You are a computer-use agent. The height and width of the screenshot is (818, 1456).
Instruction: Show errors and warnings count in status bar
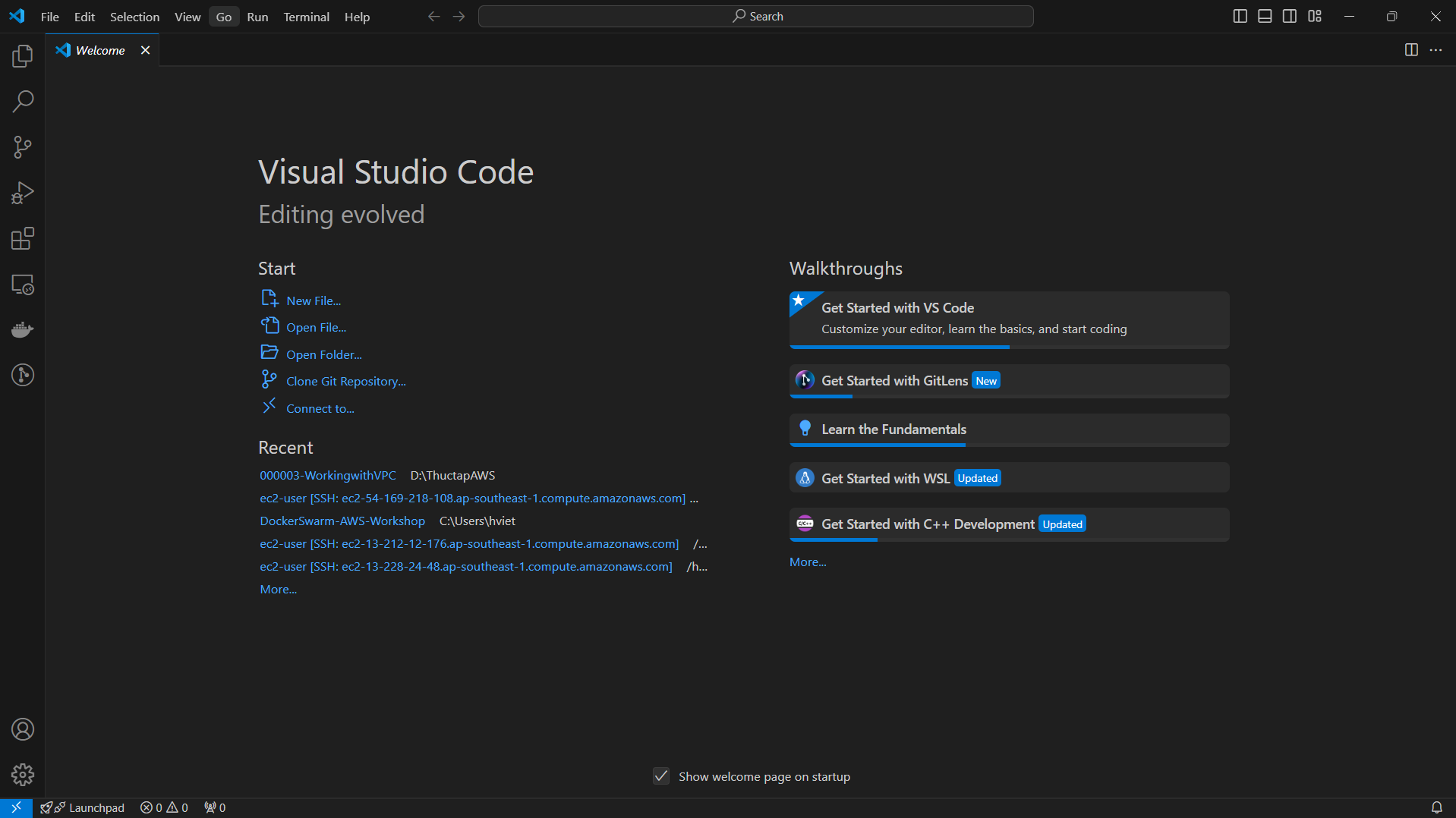point(164,807)
